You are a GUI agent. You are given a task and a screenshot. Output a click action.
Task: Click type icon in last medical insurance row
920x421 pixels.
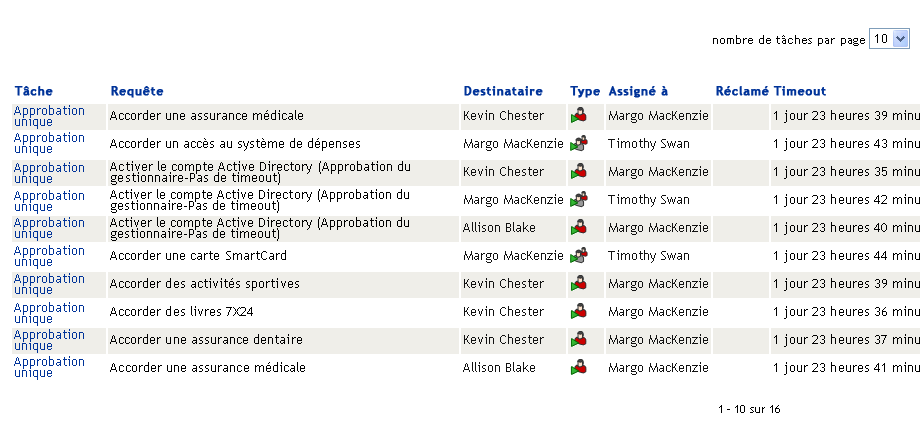pyautogui.click(x=578, y=368)
